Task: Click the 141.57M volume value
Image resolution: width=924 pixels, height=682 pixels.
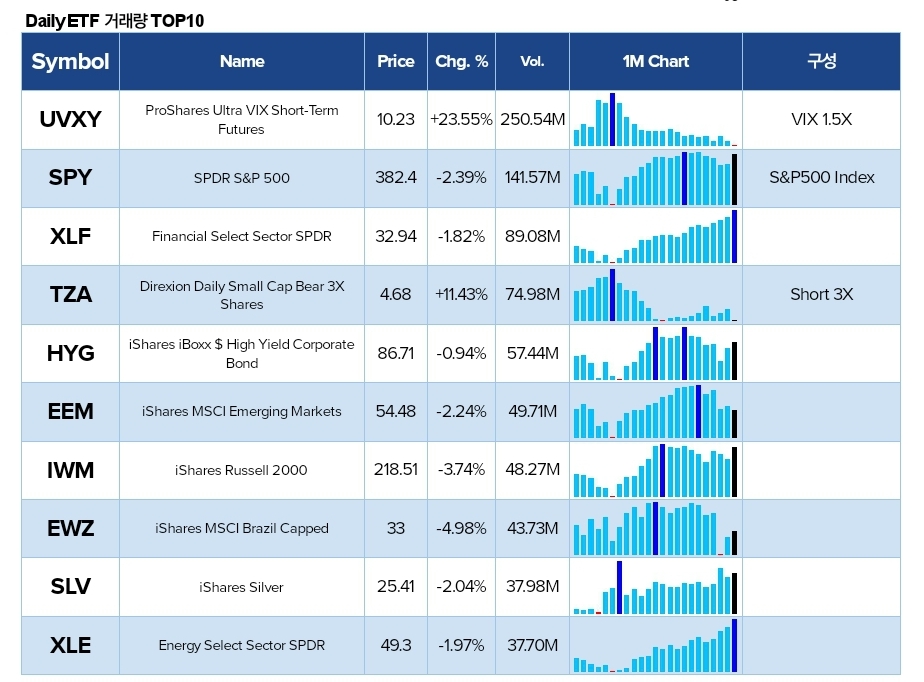Action: point(533,177)
